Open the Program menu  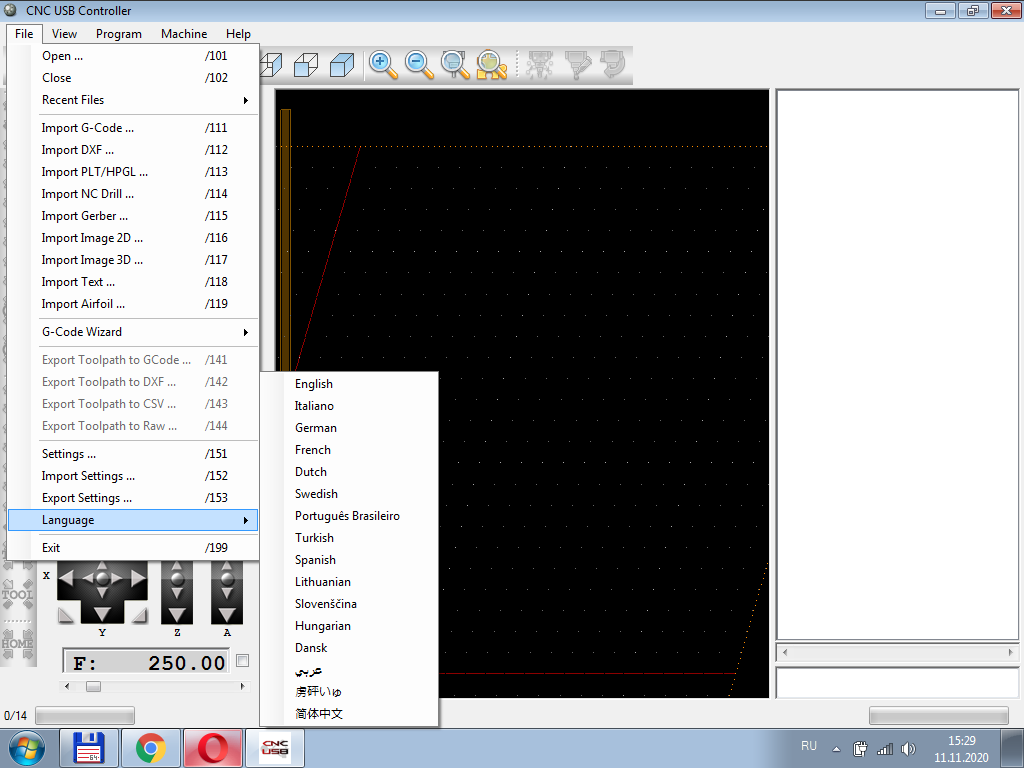pos(119,34)
